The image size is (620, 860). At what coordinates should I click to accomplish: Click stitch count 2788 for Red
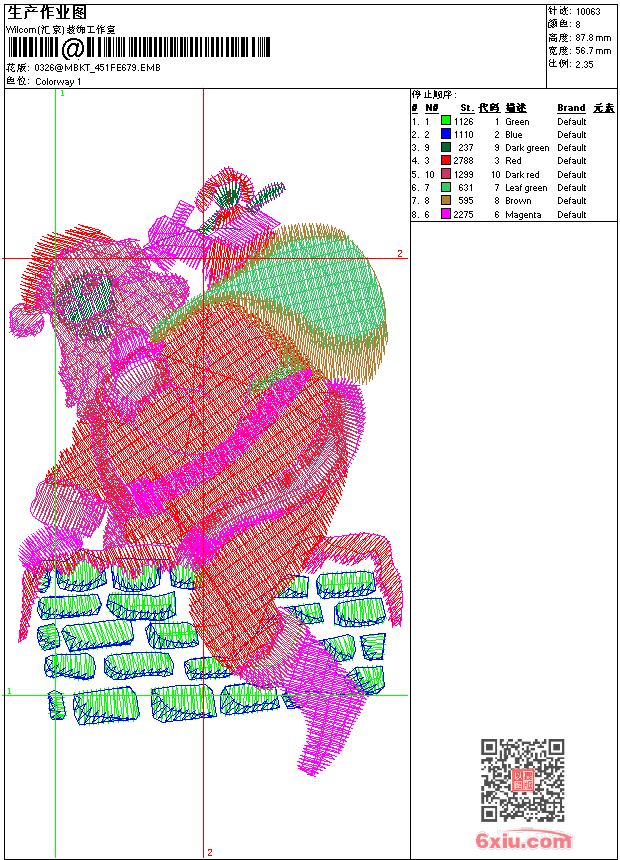(x=463, y=161)
